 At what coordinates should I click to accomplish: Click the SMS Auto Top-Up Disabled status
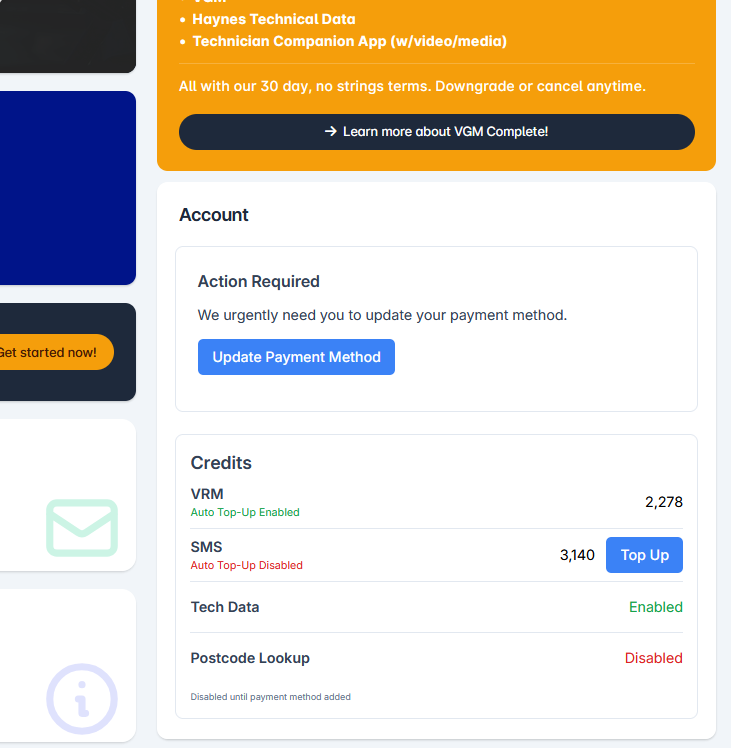point(246,565)
